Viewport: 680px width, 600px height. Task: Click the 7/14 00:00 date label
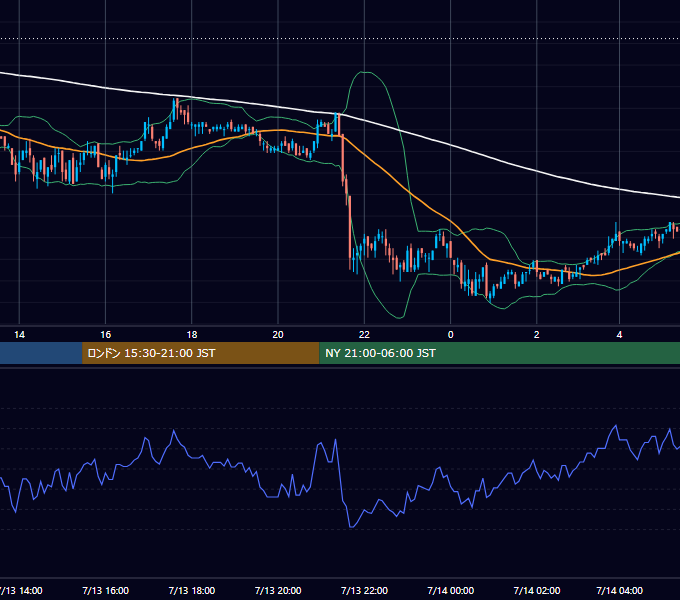click(451, 590)
